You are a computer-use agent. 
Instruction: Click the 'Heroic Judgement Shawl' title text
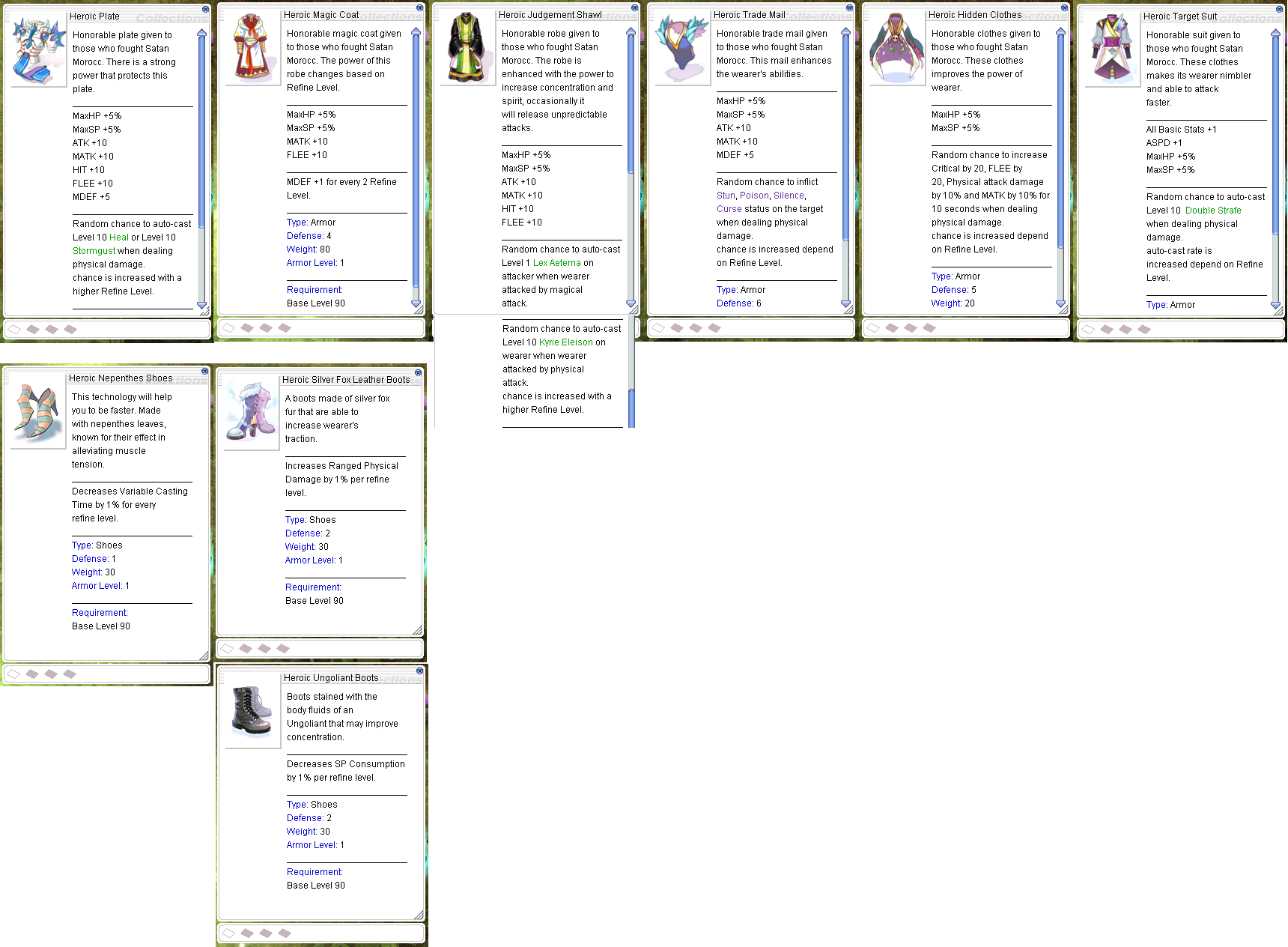click(550, 15)
